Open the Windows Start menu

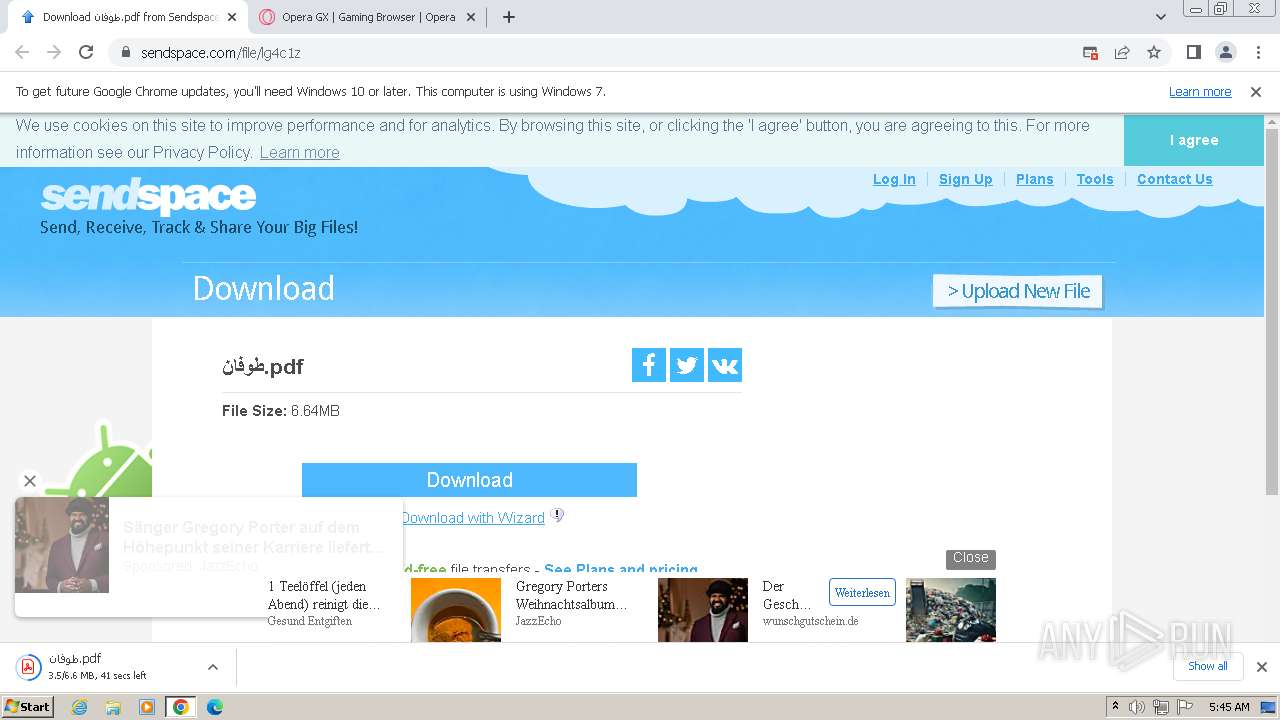[28, 707]
